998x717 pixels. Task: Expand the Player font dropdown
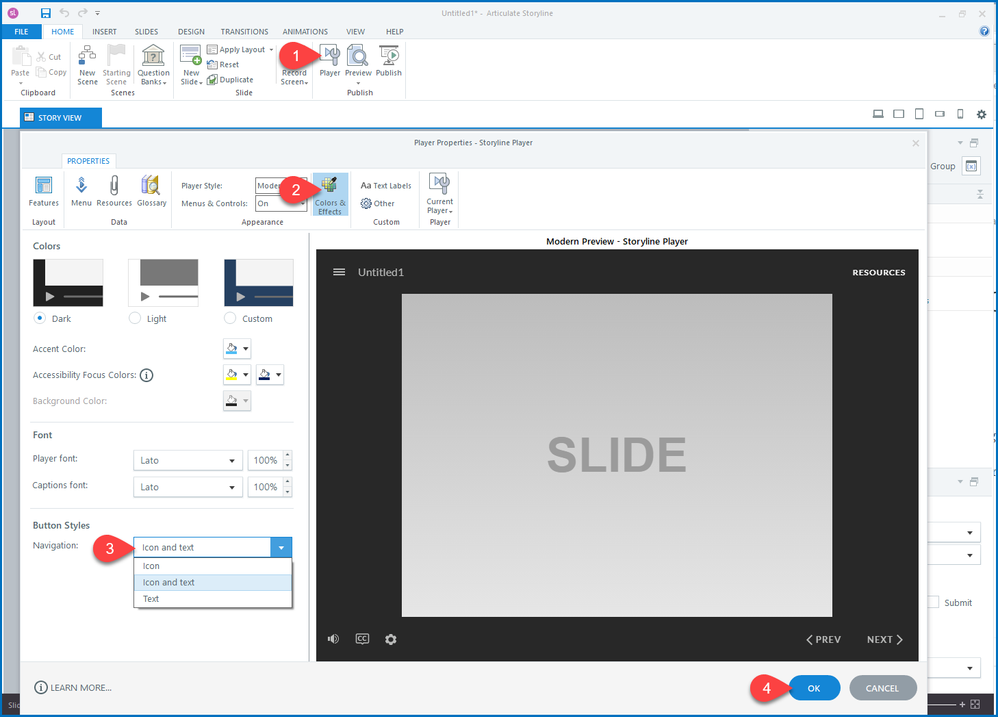click(x=188, y=460)
